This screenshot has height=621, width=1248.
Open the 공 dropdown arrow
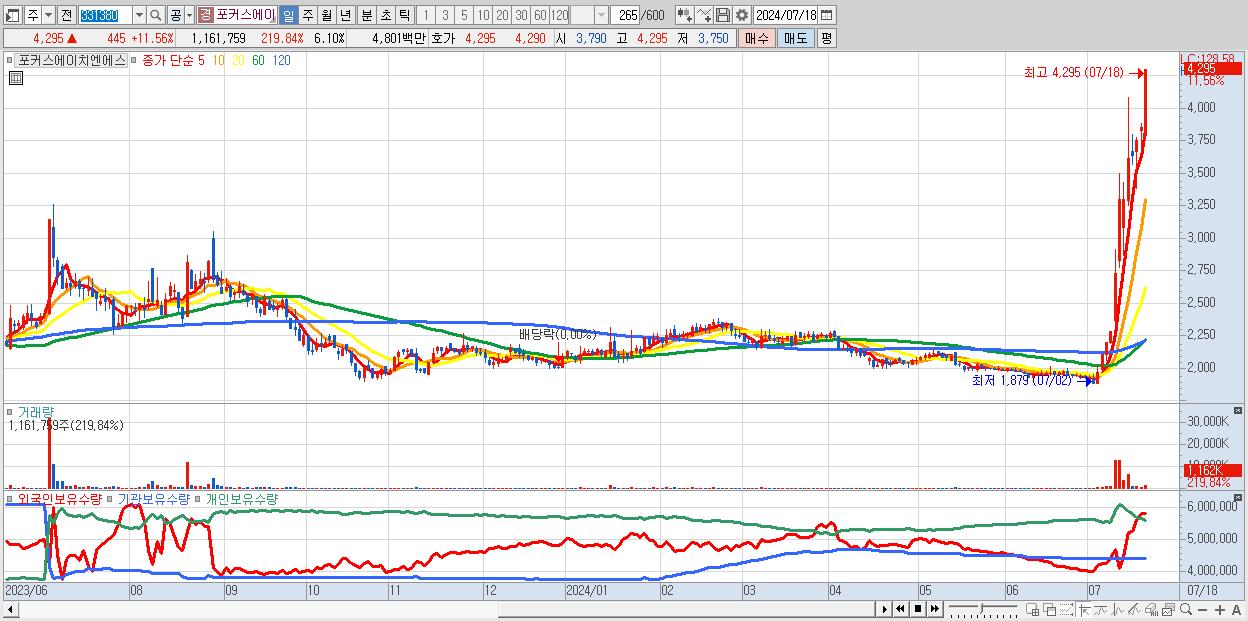[x=189, y=15]
